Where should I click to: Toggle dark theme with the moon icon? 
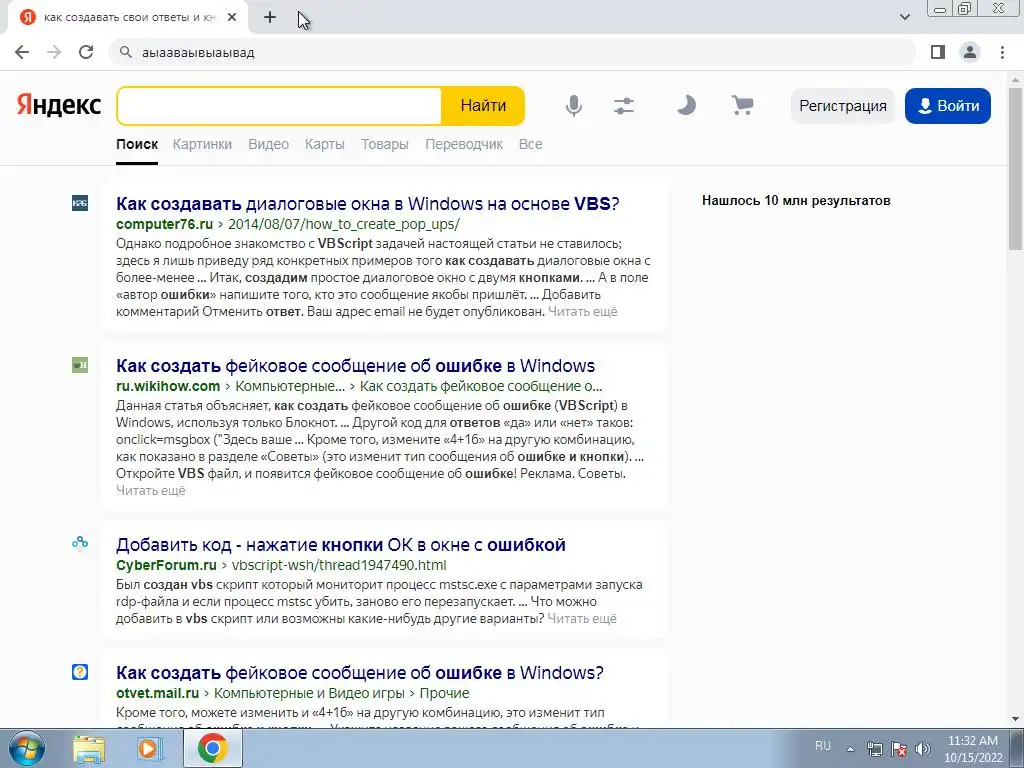tap(686, 105)
